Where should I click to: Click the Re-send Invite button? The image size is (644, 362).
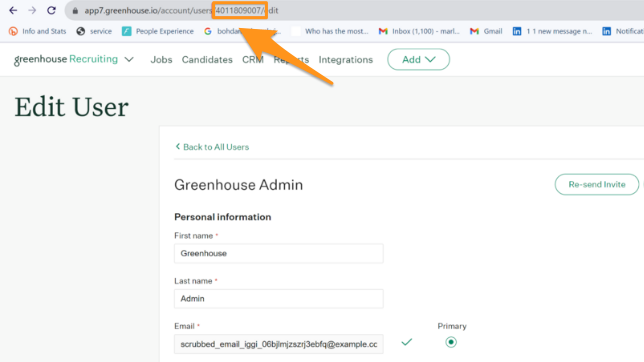point(597,184)
